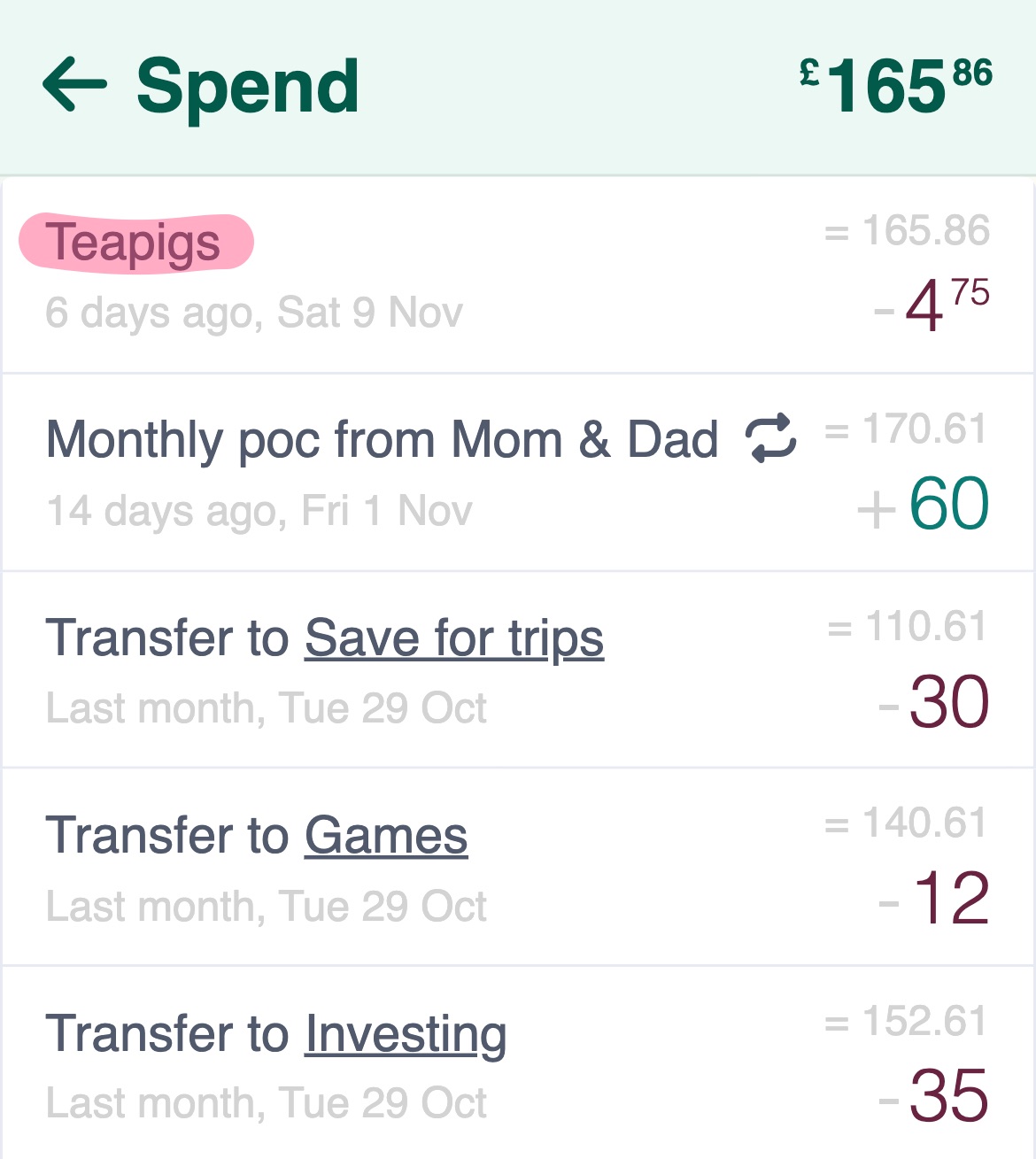The image size is (1036, 1159).
Task: Click the recurring transaction icon
Action: (770, 439)
